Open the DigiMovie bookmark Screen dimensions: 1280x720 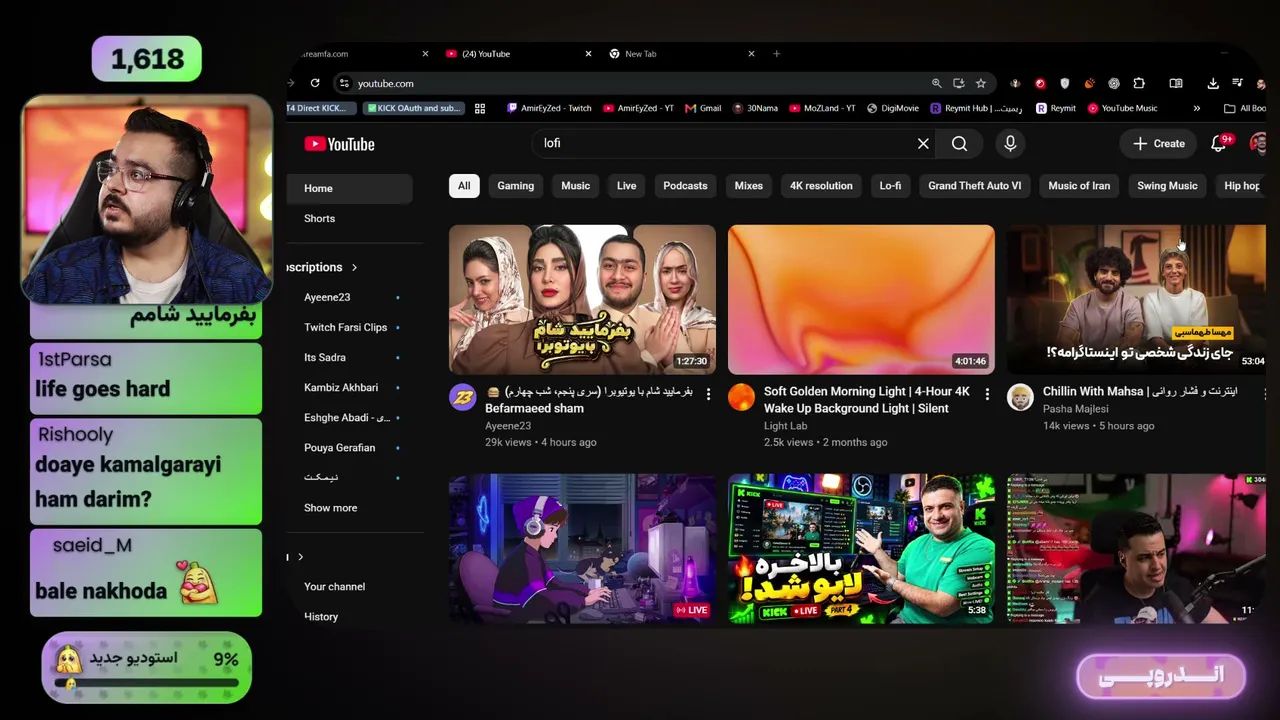pyautogui.click(x=892, y=108)
